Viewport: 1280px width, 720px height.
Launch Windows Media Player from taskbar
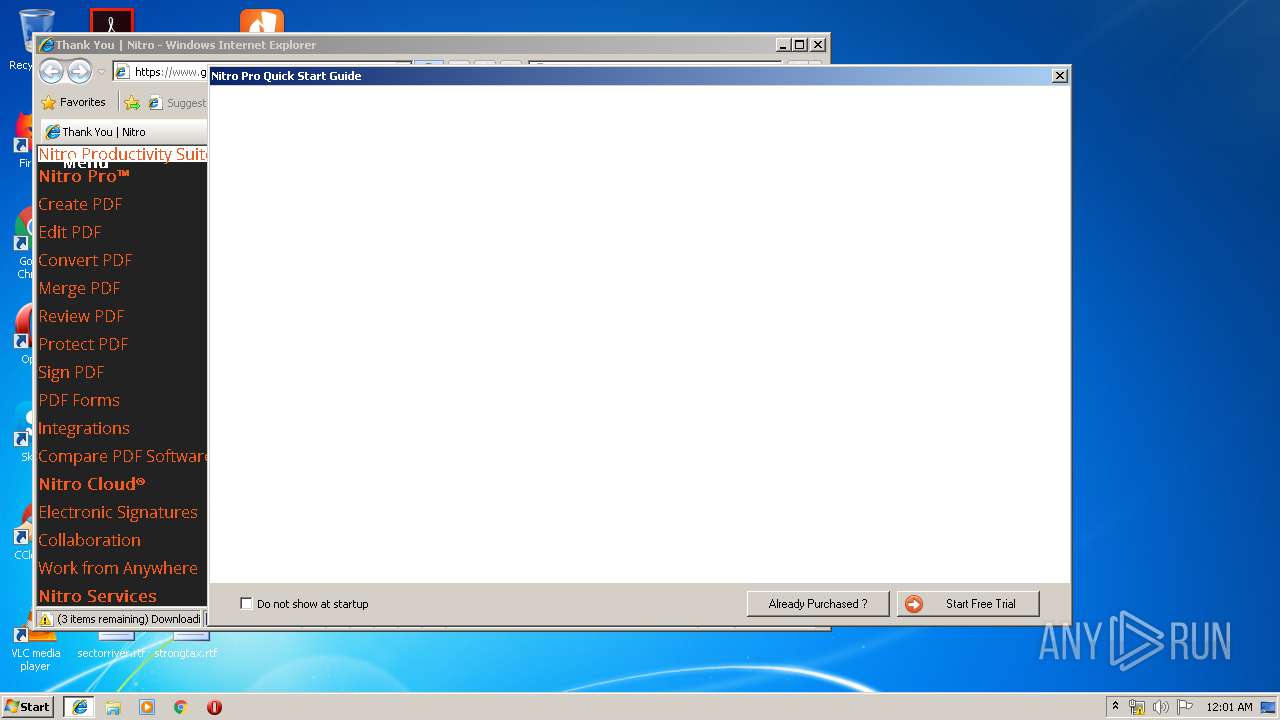click(x=147, y=707)
